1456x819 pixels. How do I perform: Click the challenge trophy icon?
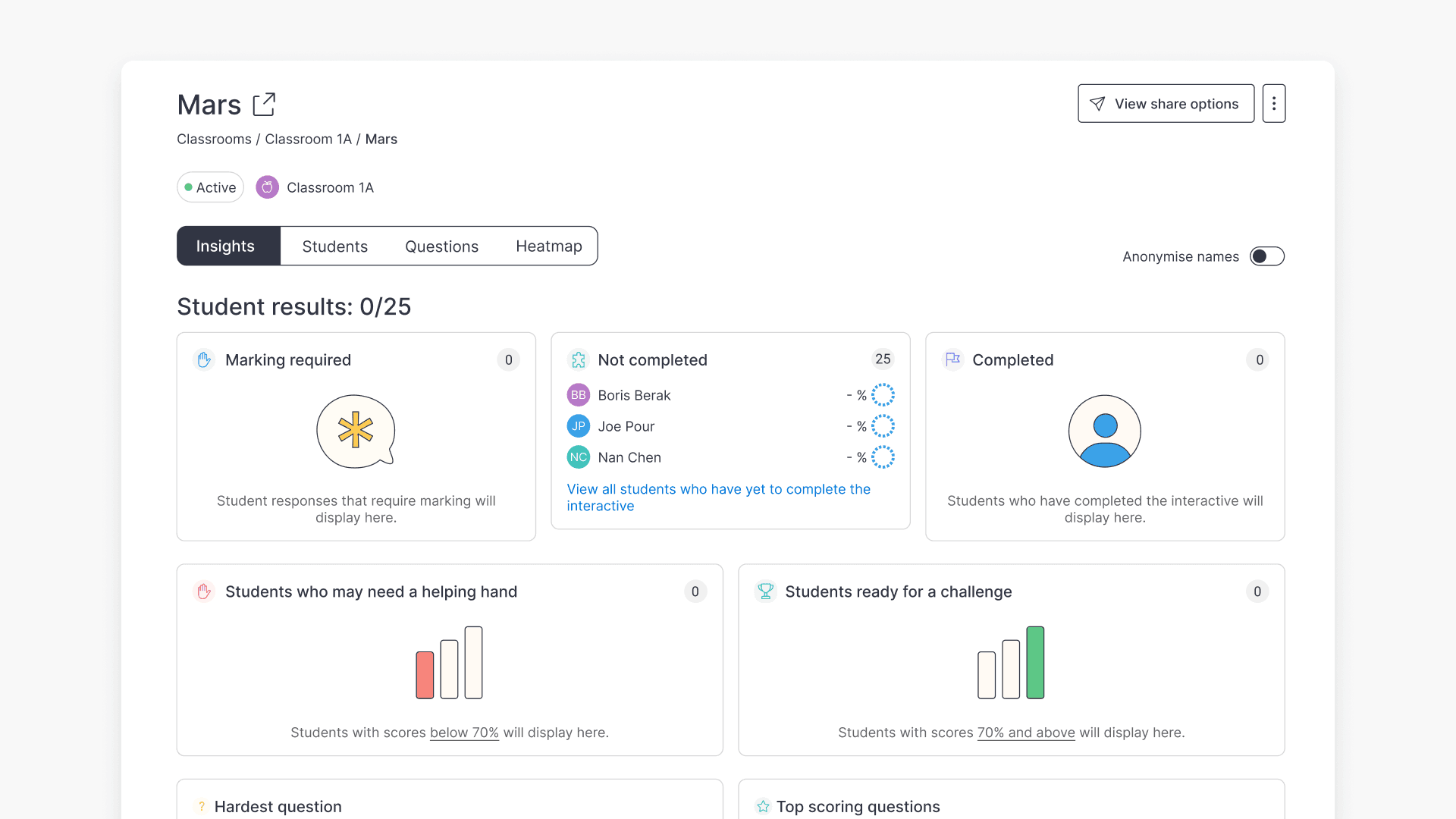coord(765,591)
